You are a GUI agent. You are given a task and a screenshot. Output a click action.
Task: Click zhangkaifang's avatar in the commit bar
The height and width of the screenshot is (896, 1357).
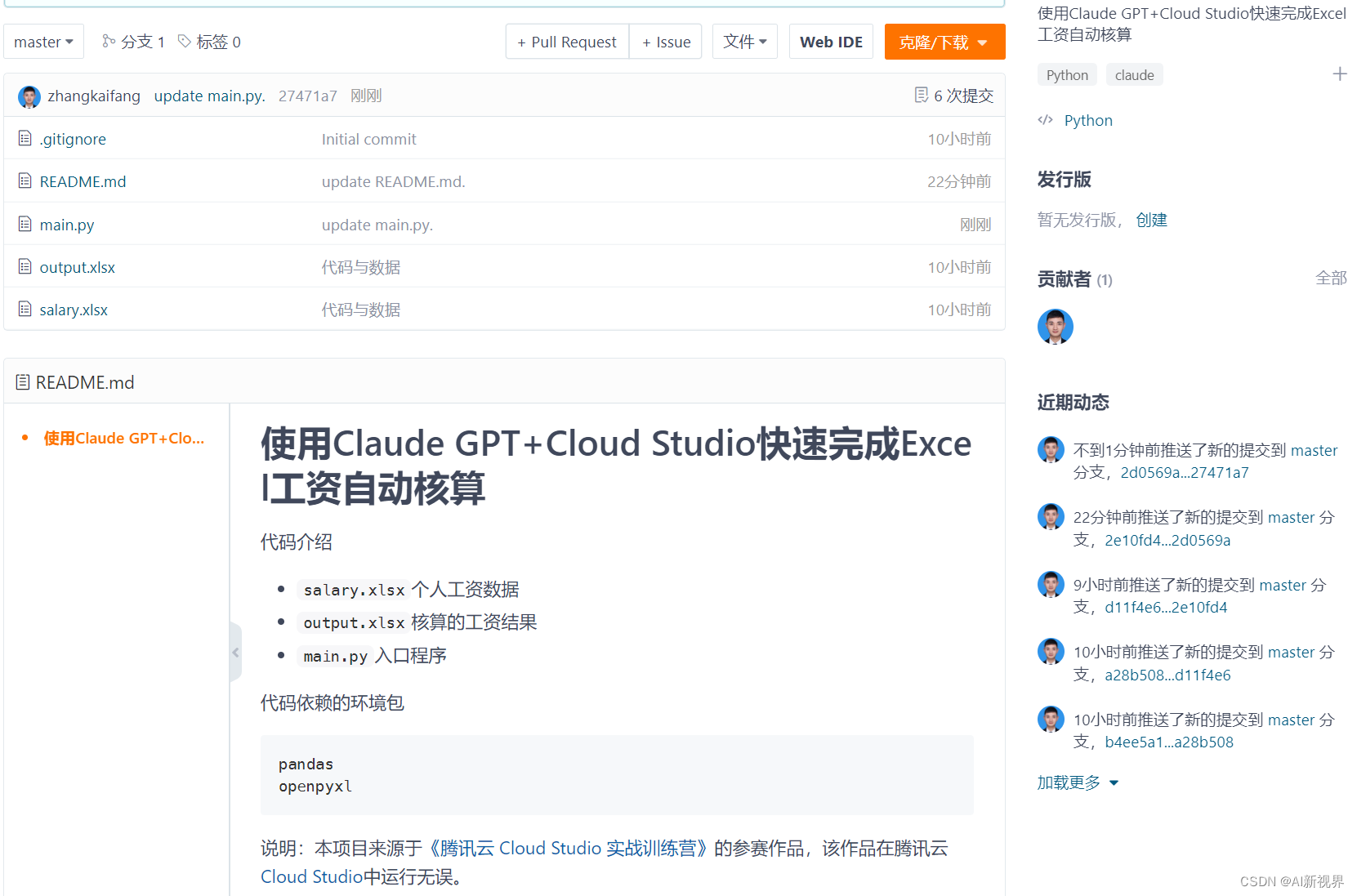click(x=29, y=97)
